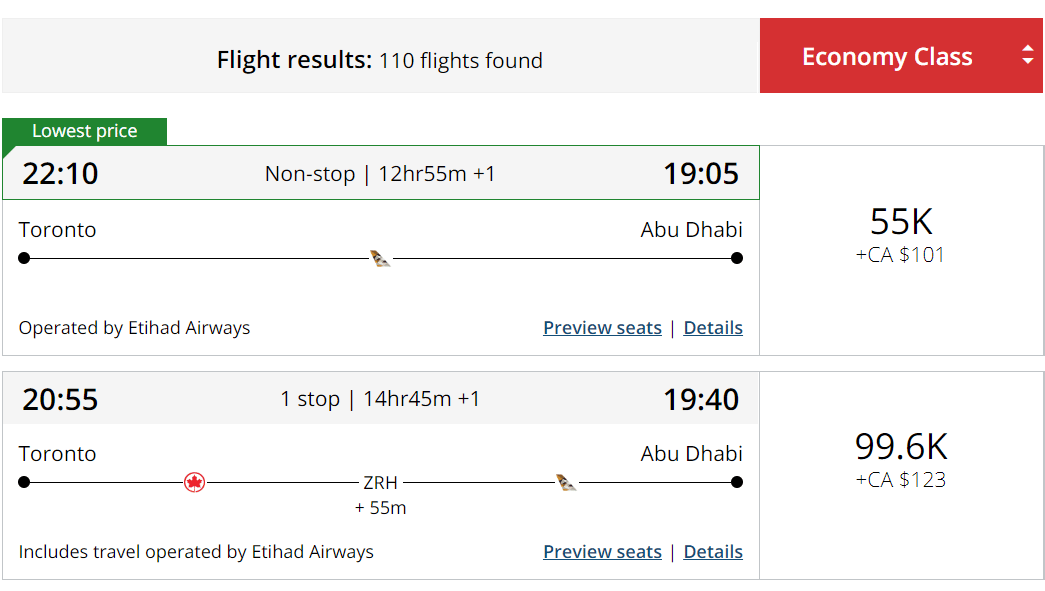Click Abu Dhabi arrival dot of 19:40 flight
This screenshot has width=1045, height=591.
coord(737,482)
